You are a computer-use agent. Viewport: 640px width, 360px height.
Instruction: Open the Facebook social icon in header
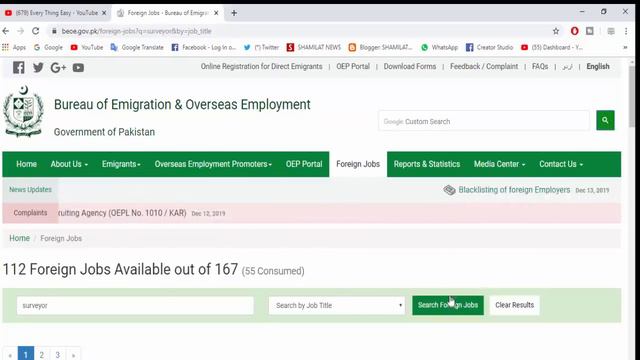click(19, 67)
